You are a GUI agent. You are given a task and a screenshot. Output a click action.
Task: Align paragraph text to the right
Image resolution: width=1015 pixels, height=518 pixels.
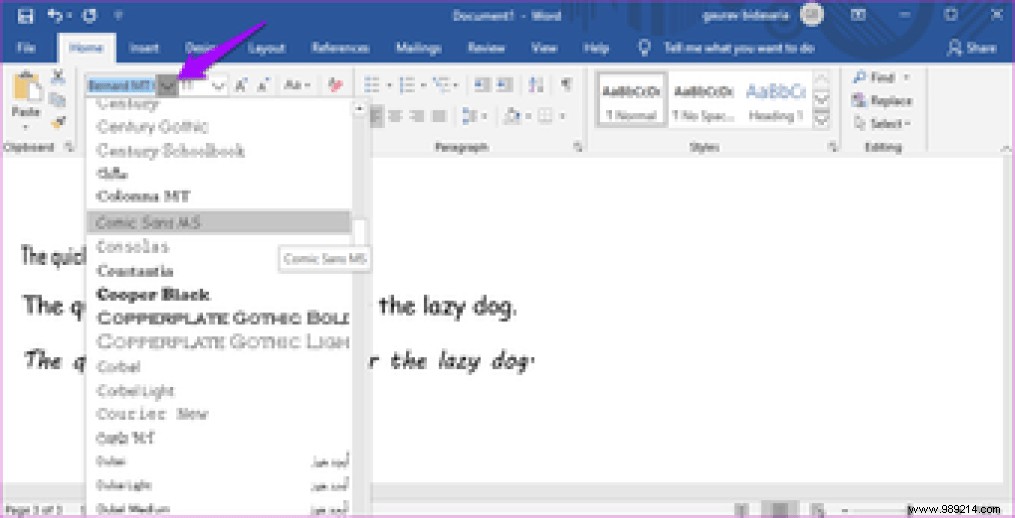click(418, 117)
